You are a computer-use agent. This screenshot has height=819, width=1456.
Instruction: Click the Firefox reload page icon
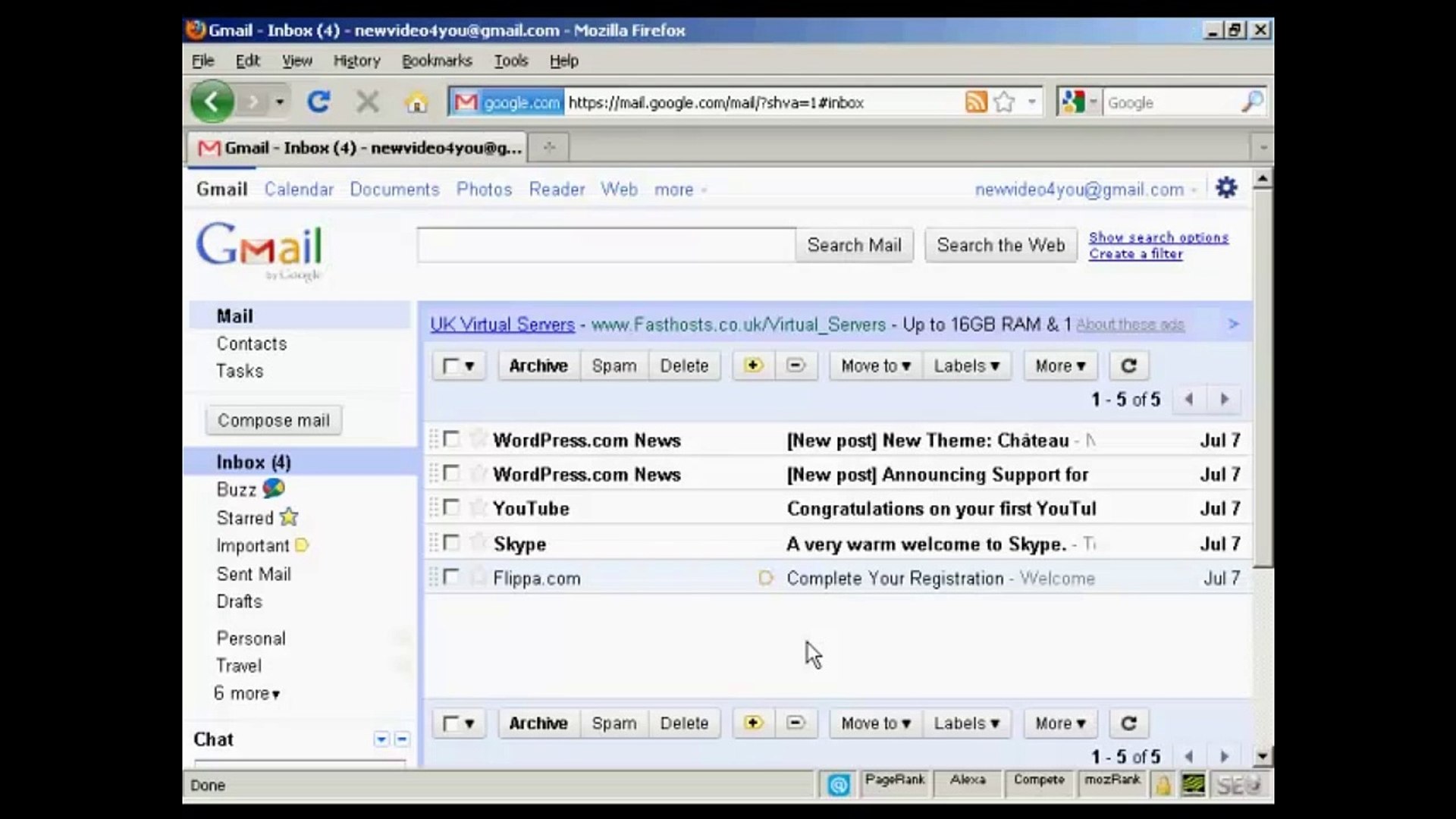click(x=318, y=101)
